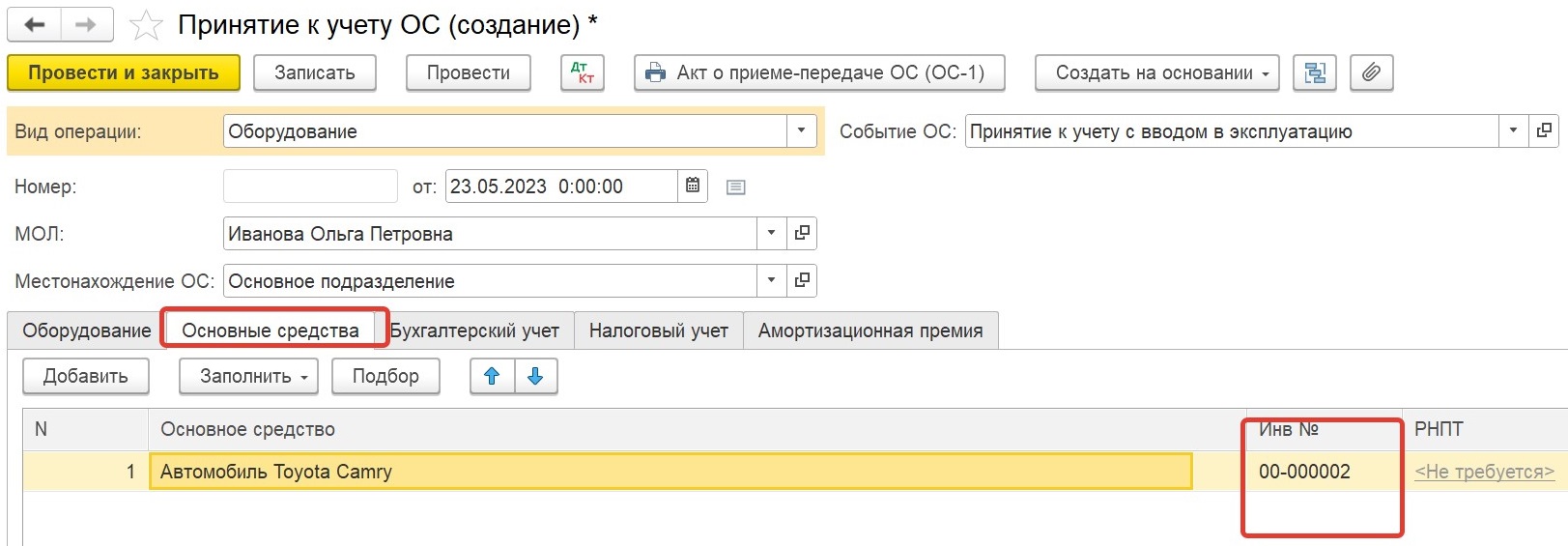Click the forward navigation arrow
The width and height of the screenshot is (1568, 546).
[87, 25]
